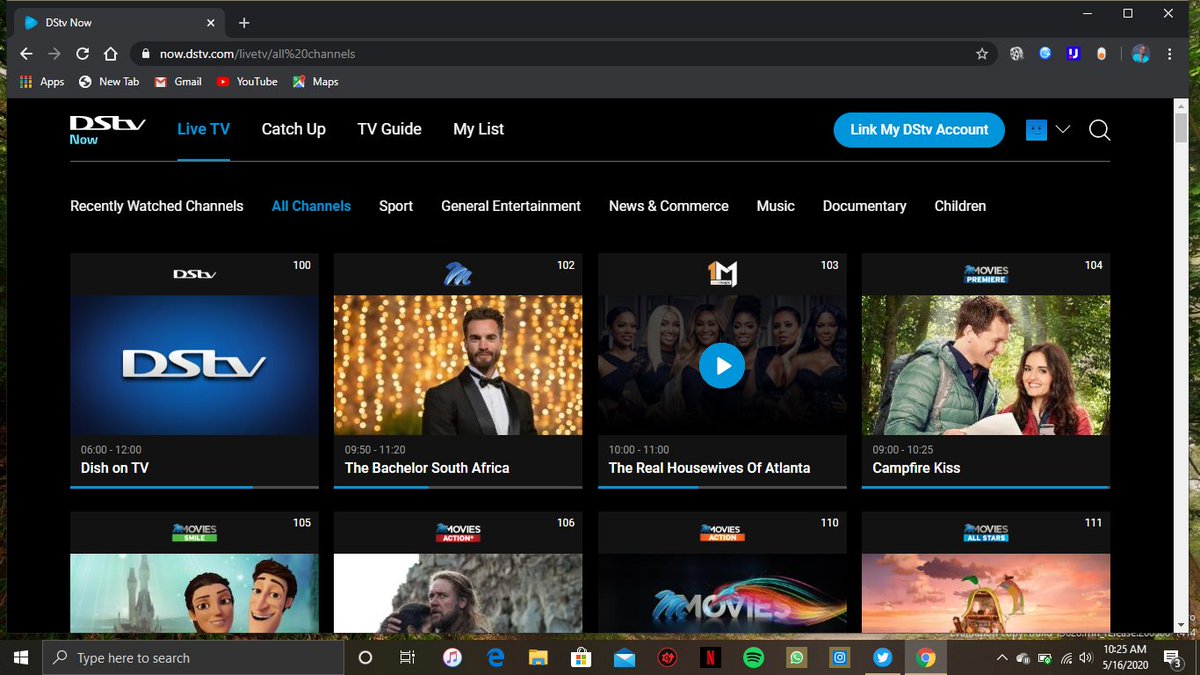Viewport: 1200px width, 675px height.
Task: Show hidden system tray icons
Action: click(x=1002, y=658)
